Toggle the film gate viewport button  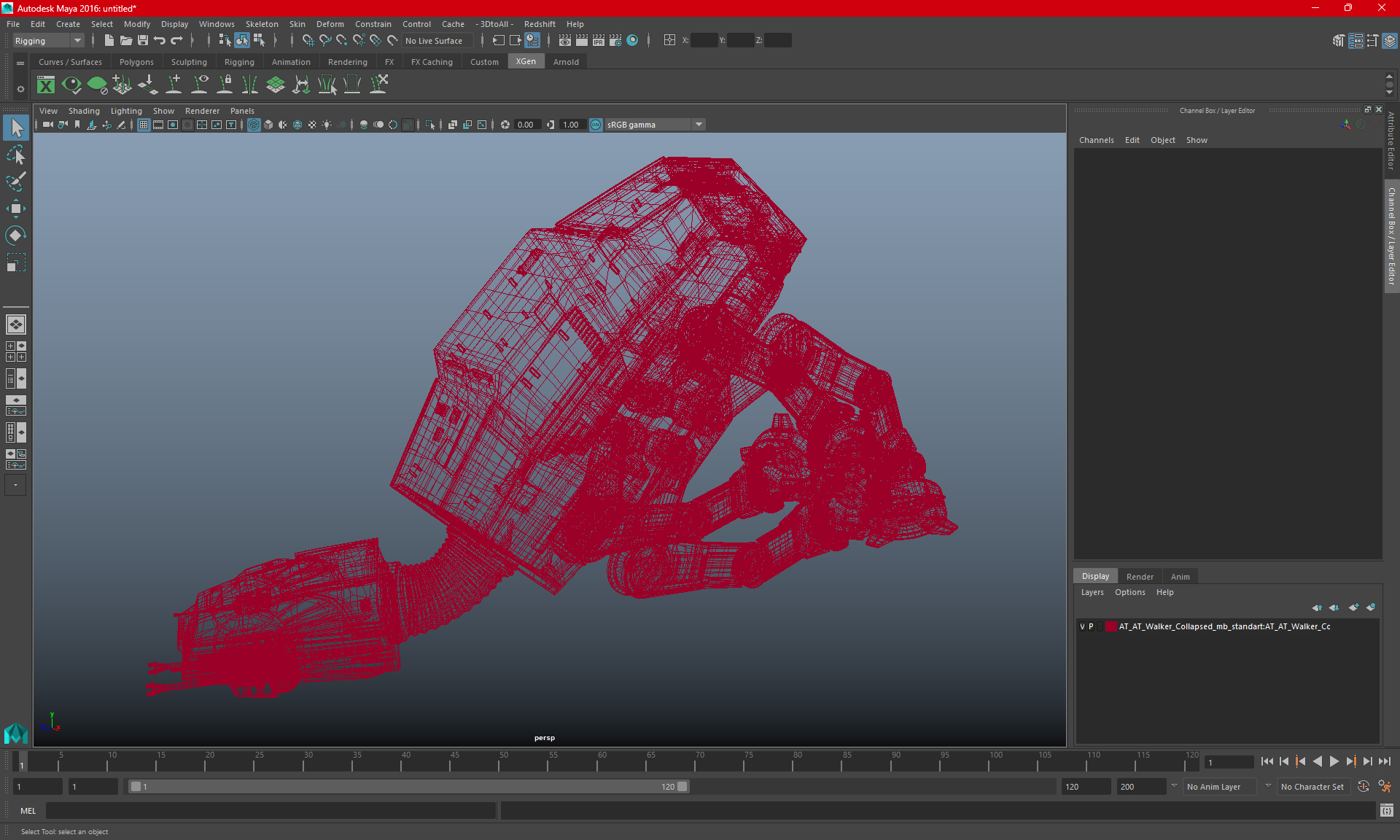(x=158, y=125)
